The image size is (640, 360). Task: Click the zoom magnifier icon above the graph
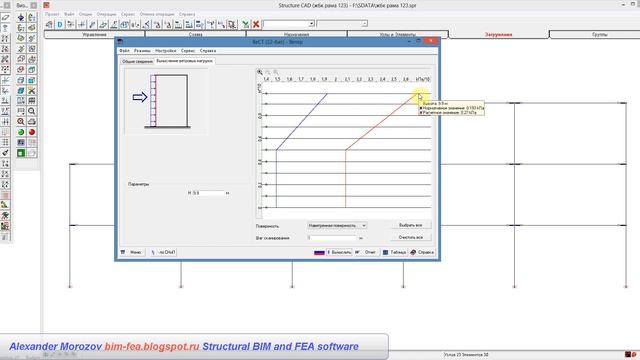click(260, 72)
